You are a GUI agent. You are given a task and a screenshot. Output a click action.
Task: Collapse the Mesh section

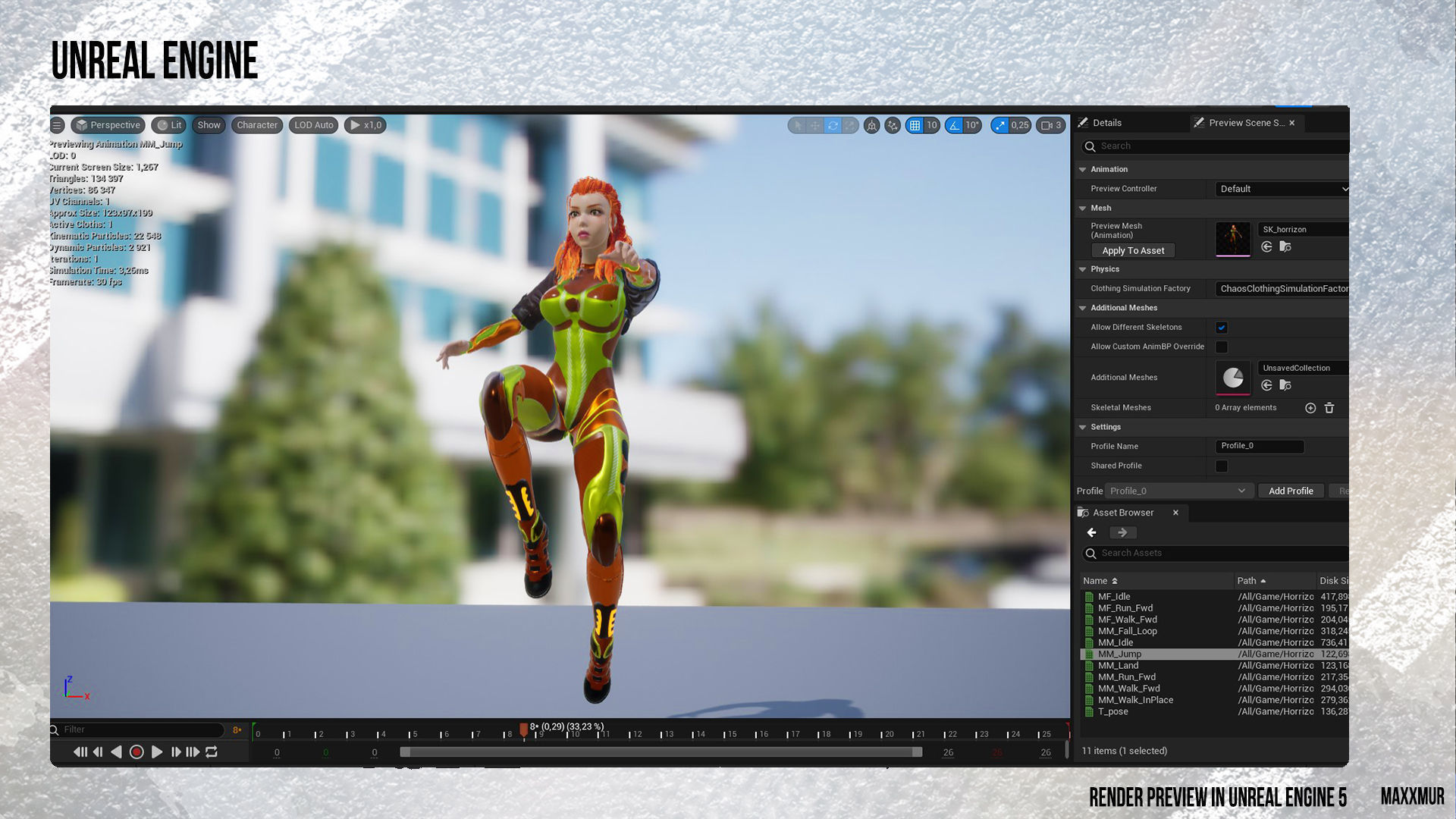1083,208
